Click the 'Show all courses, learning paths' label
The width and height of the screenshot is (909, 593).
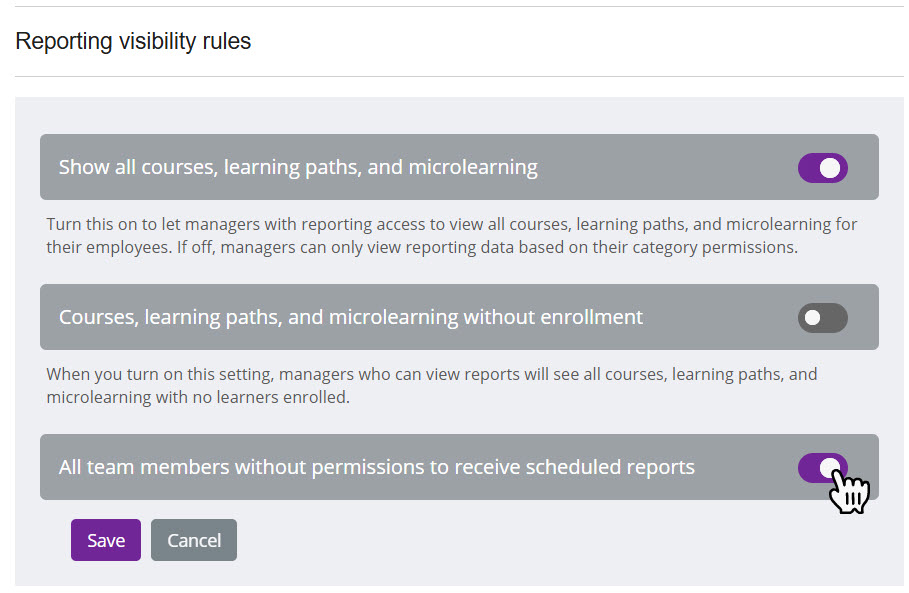(x=298, y=168)
